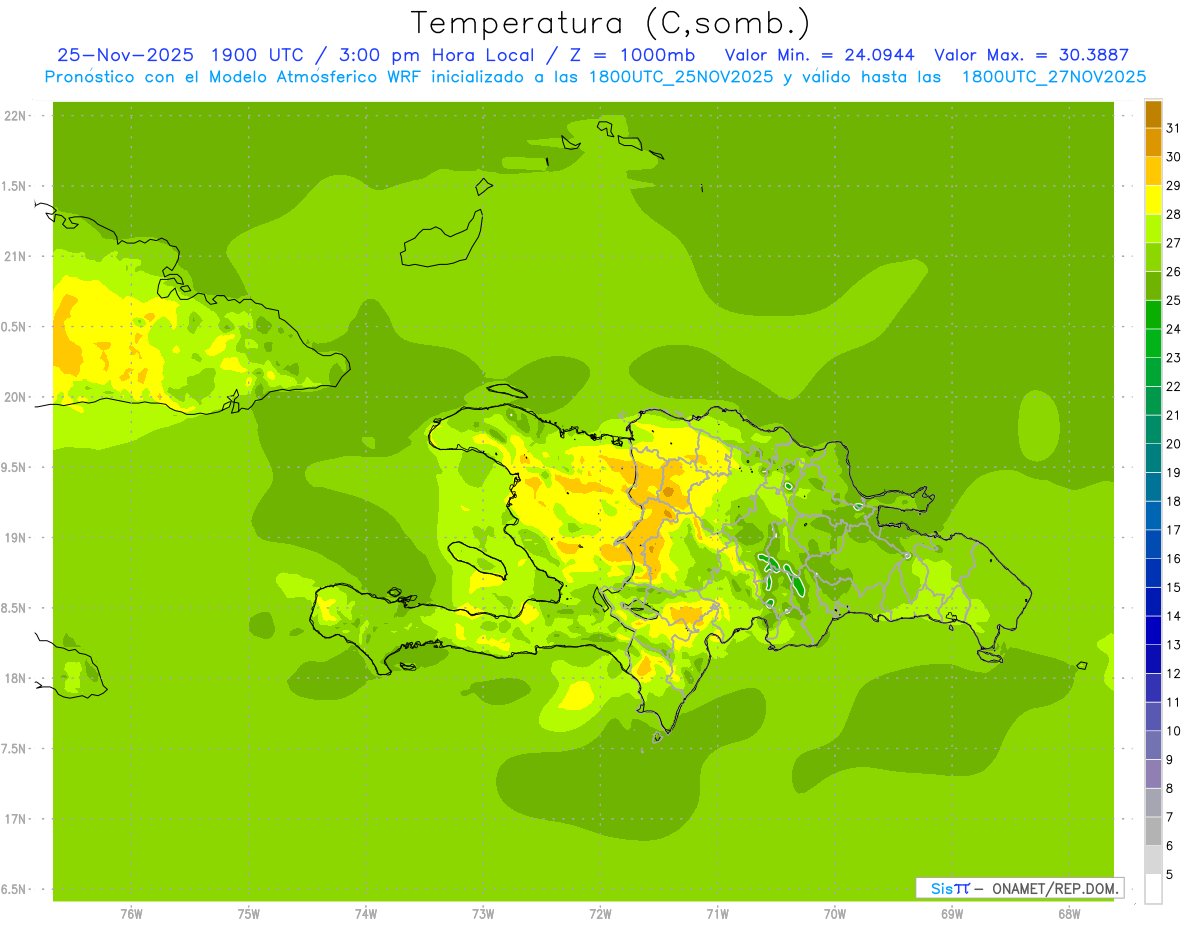Click the '70W' longitude axis label
The image size is (1200, 927).
[x=835, y=914]
